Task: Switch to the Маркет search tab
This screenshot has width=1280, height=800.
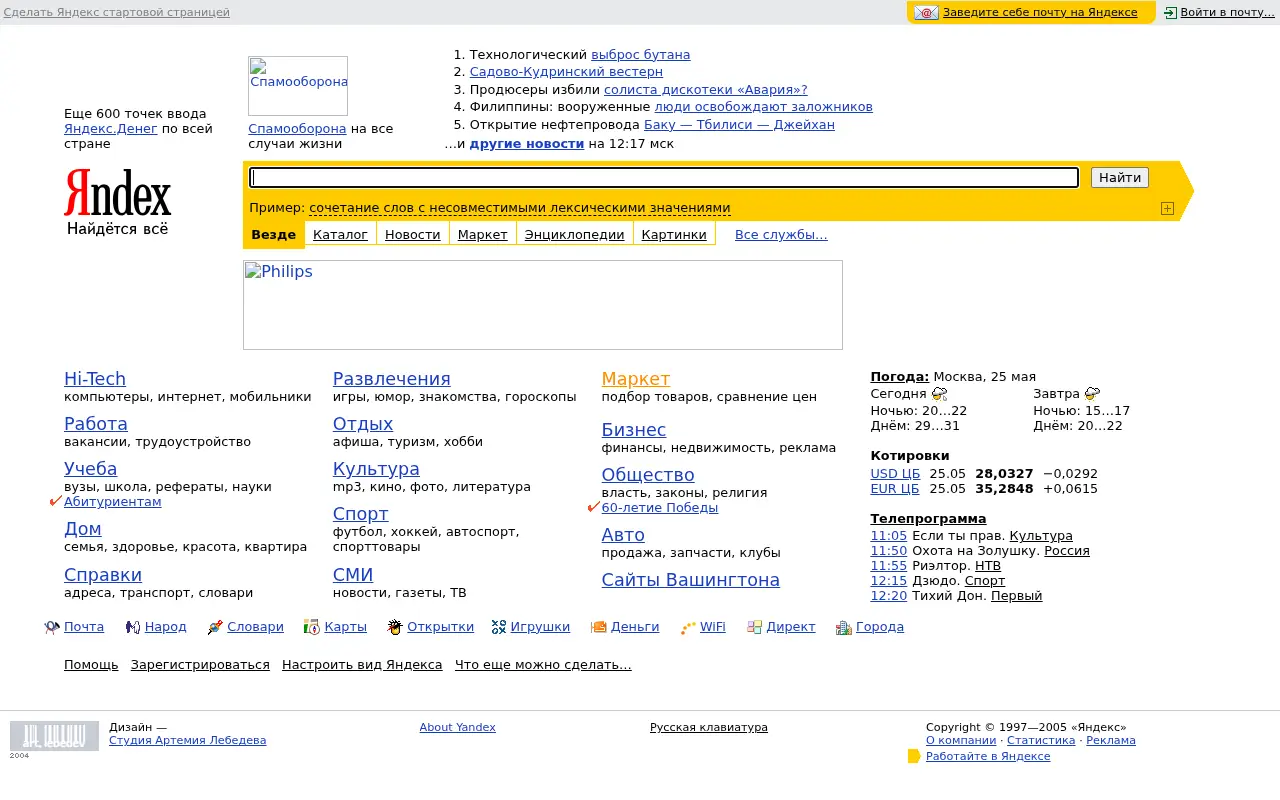Action: click(483, 235)
